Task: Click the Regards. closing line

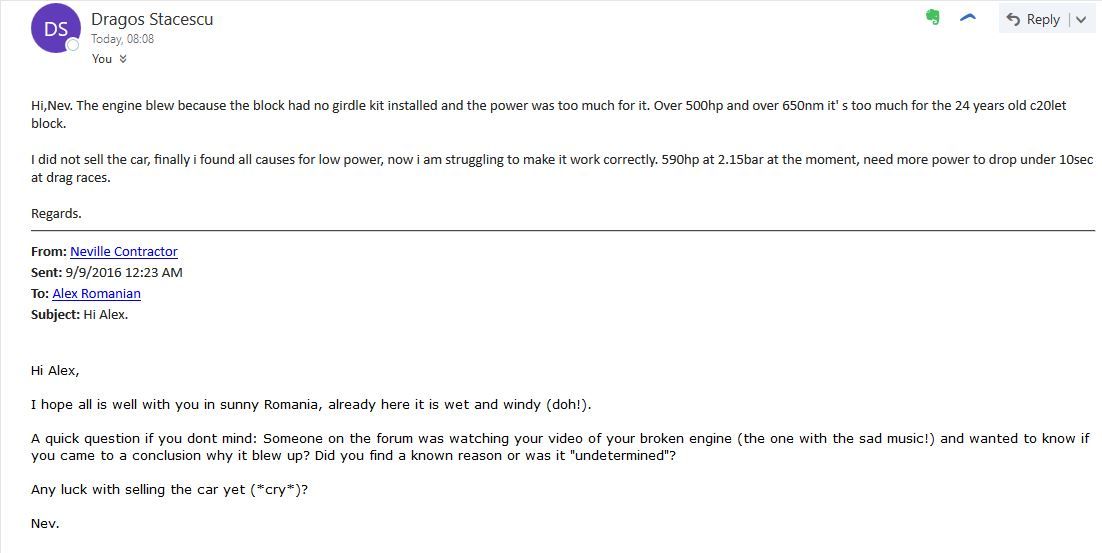Action: 56,214
